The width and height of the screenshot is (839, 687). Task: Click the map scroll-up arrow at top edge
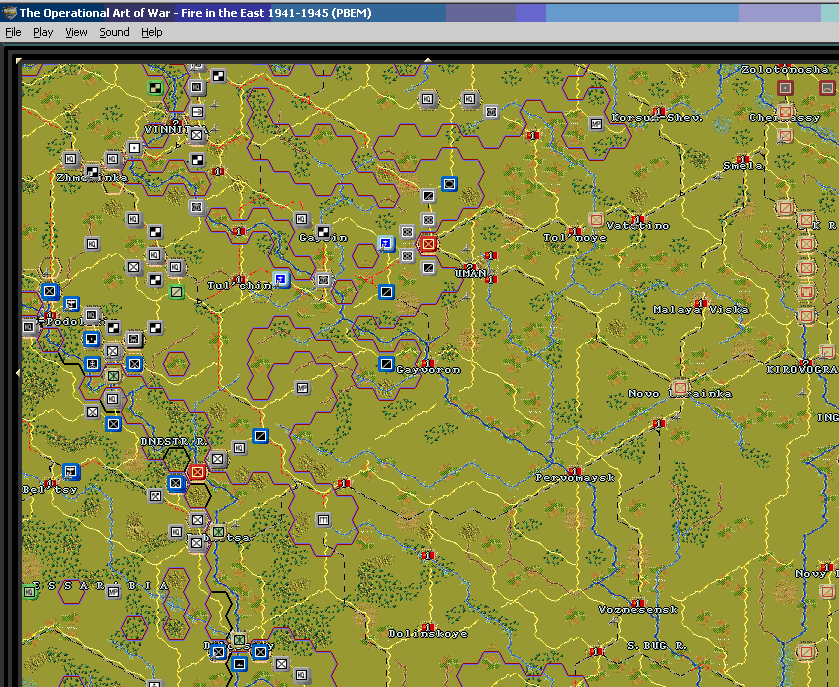[428, 60]
